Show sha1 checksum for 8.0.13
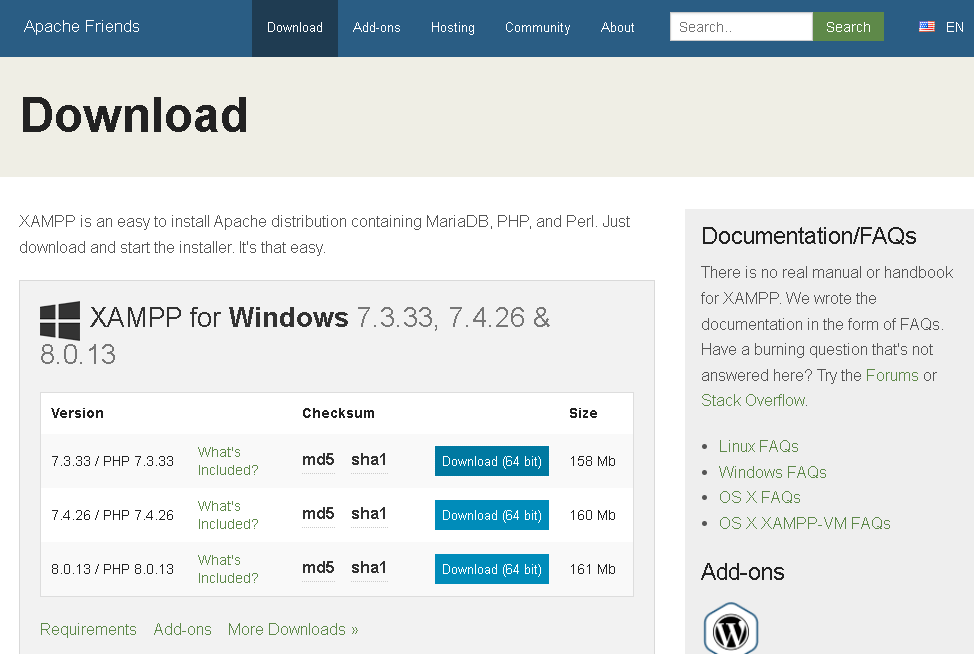Screen dimensions: 974x654 [x=369, y=568]
